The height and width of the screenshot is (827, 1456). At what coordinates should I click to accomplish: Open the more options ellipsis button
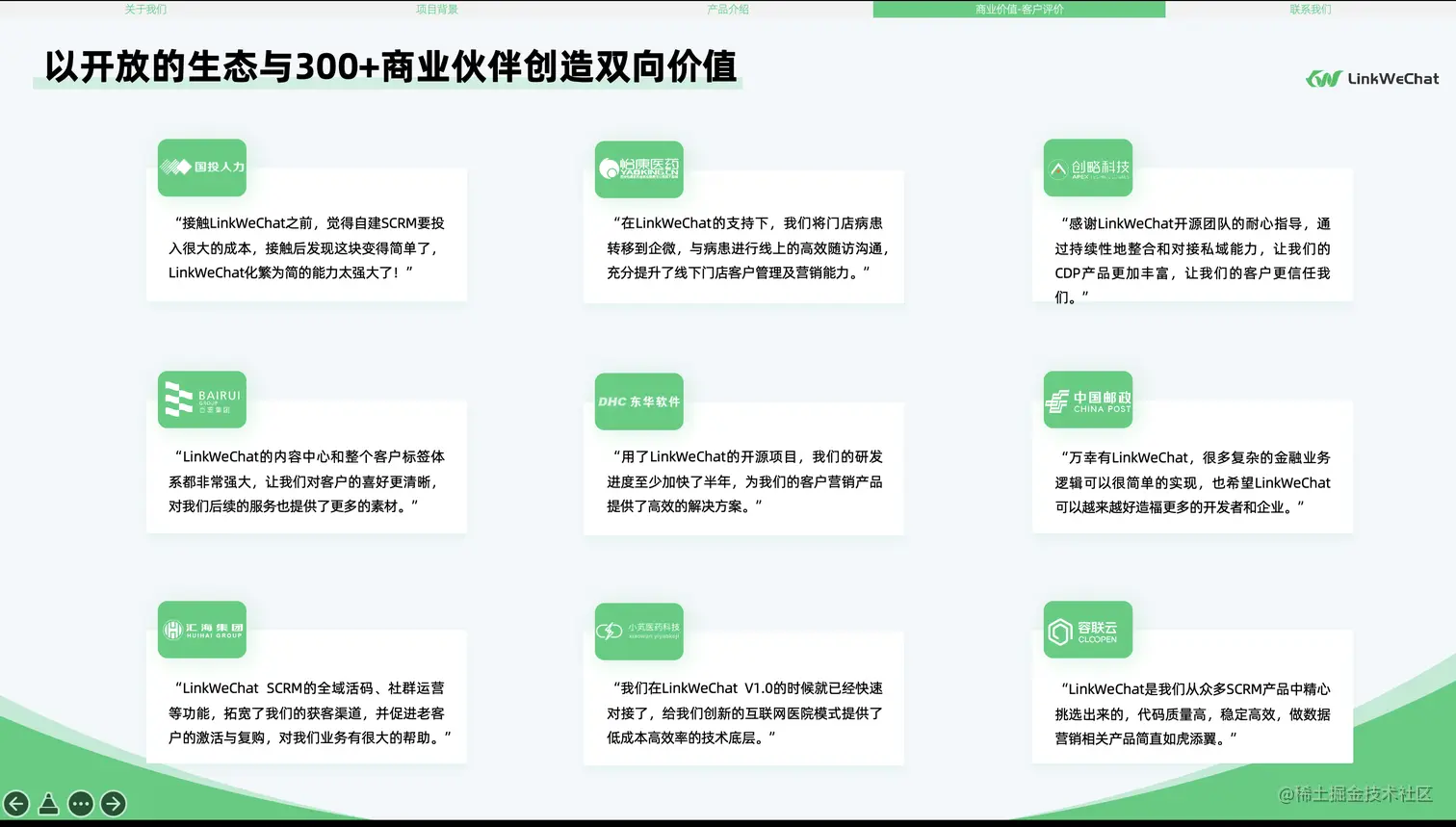coord(81,803)
